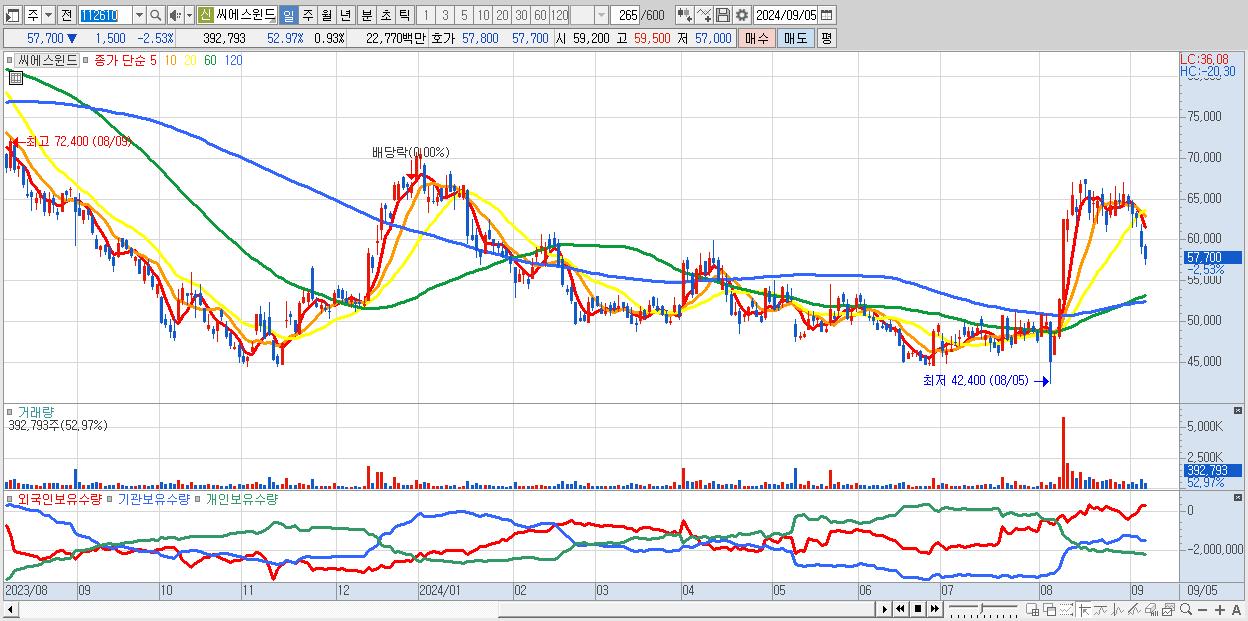Switch to monthly '월' chart period

(x=326, y=15)
